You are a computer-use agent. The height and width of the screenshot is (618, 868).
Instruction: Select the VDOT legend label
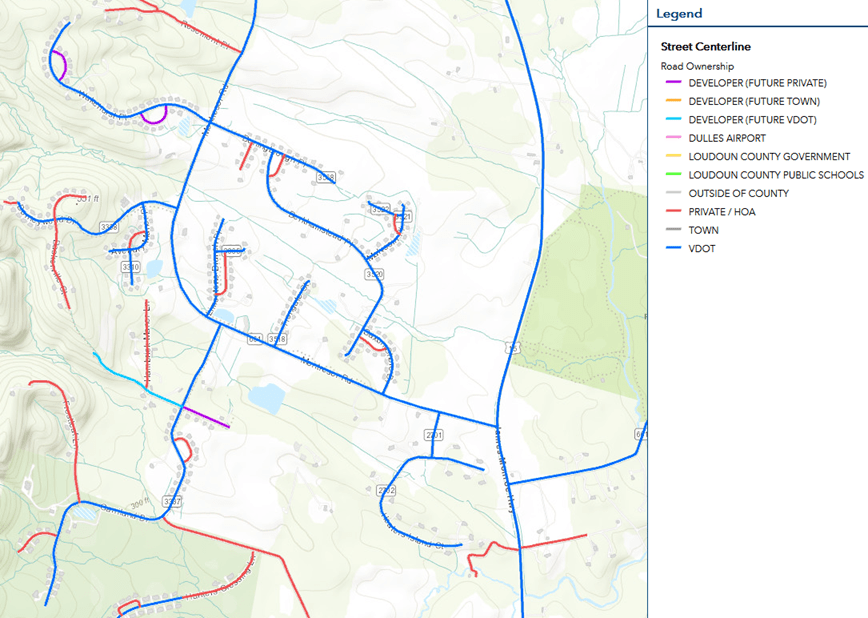pyautogui.click(x=702, y=249)
